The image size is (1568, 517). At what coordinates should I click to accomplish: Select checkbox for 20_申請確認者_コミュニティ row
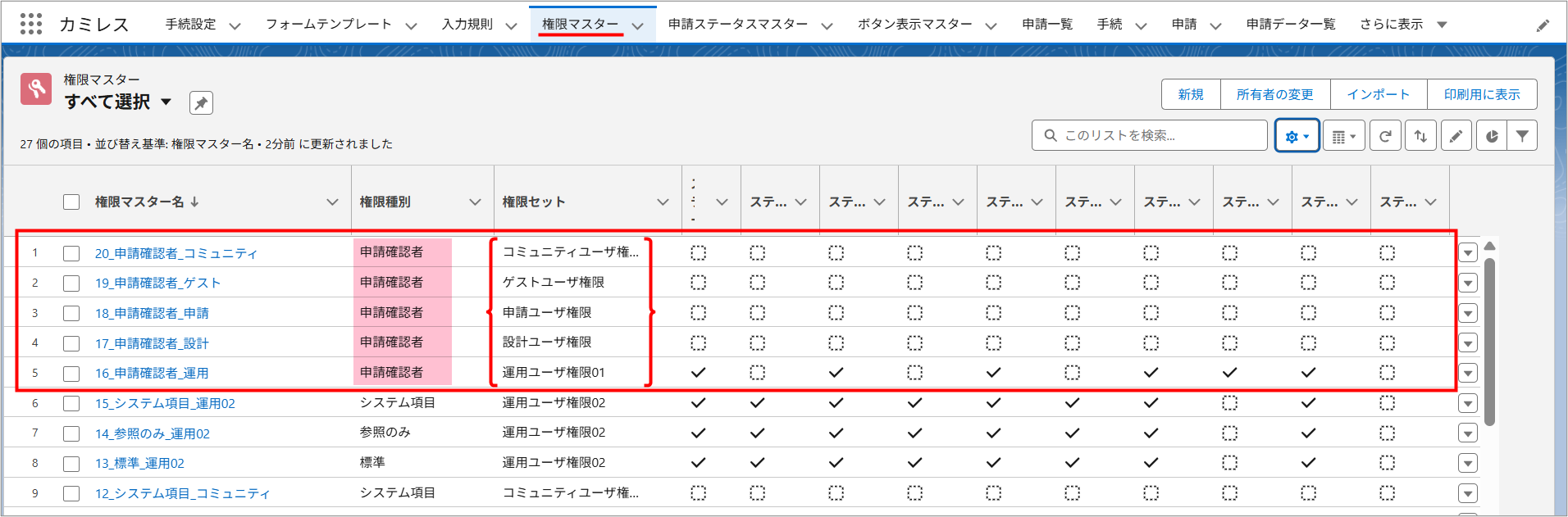(x=71, y=253)
